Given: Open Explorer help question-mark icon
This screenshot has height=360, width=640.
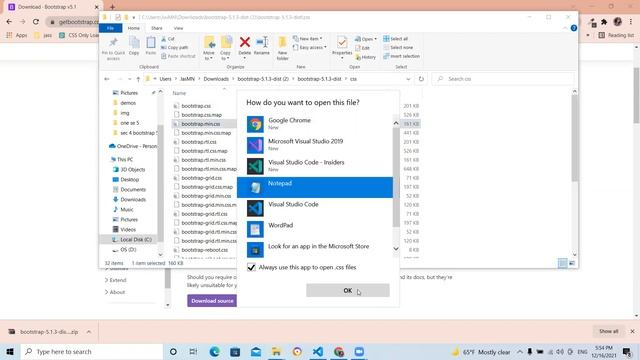Looking at the screenshot, I should (x=573, y=28).
